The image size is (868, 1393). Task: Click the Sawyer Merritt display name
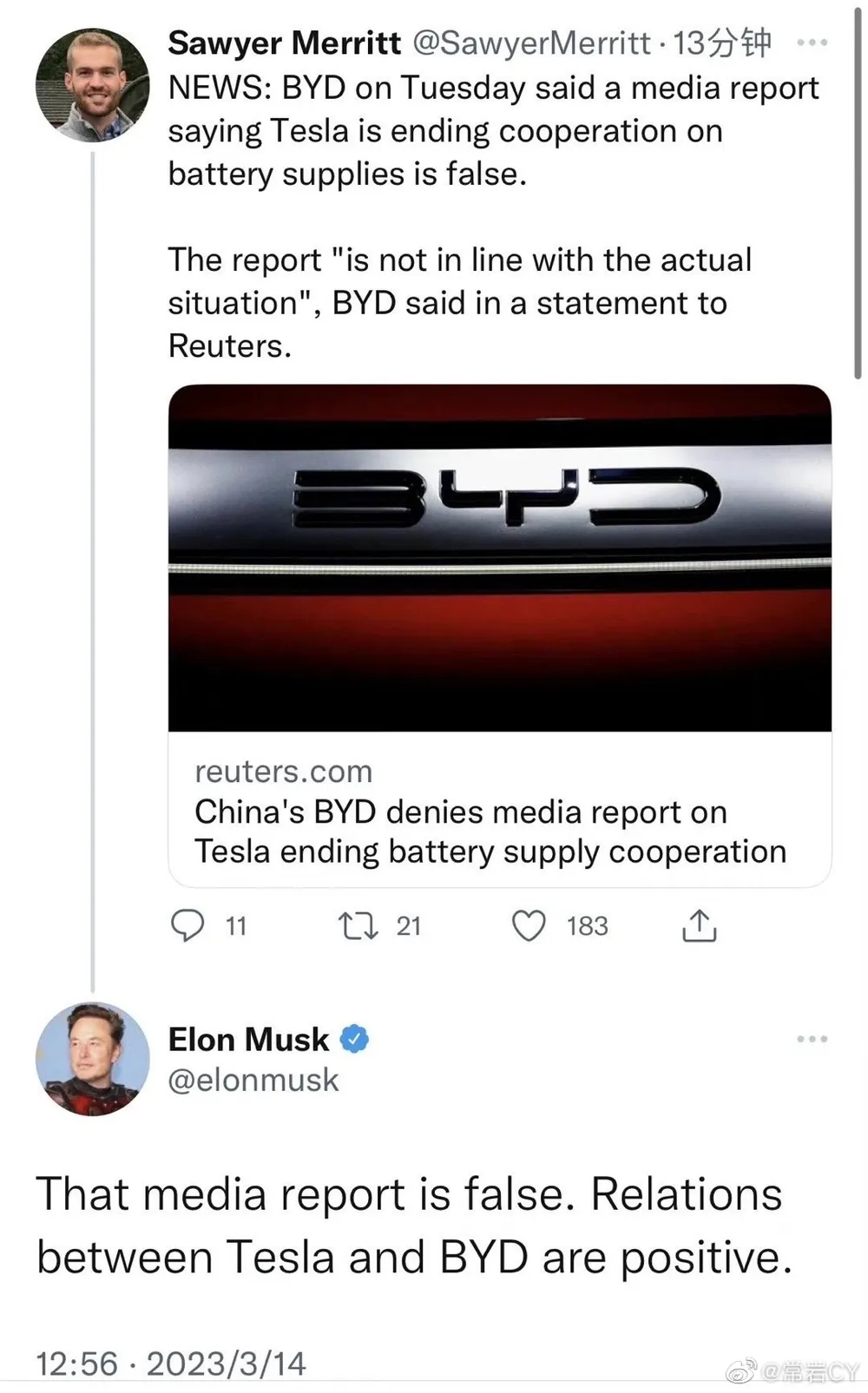(285, 43)
